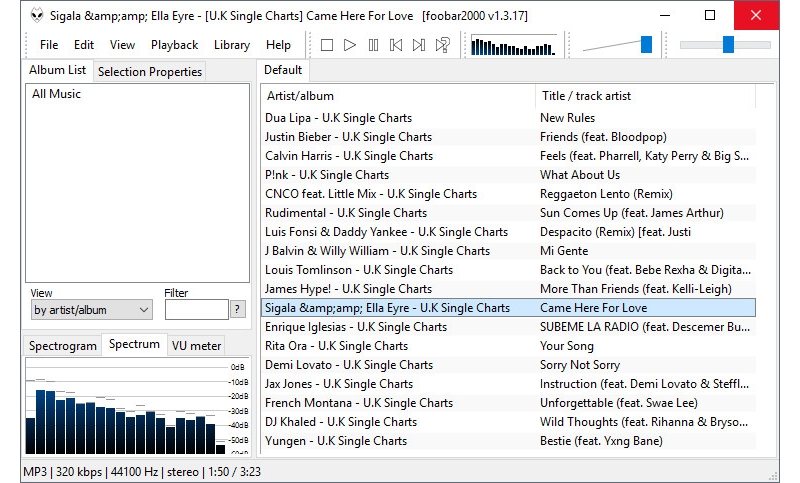The height and width of the screenshot is (483, 800).
Task: Click the filter help '?' button
Action: (x=237, y=309)
